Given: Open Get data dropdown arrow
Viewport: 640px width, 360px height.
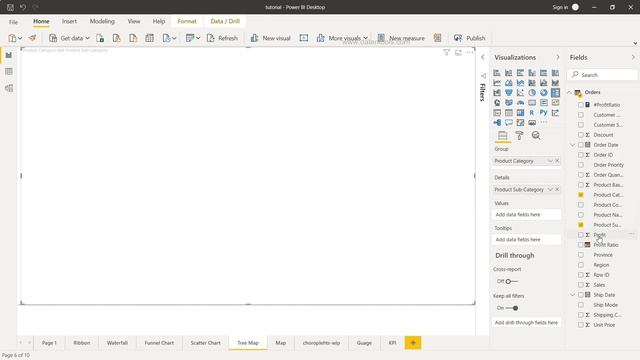Looking at the screenshot, I should [87, 38].
